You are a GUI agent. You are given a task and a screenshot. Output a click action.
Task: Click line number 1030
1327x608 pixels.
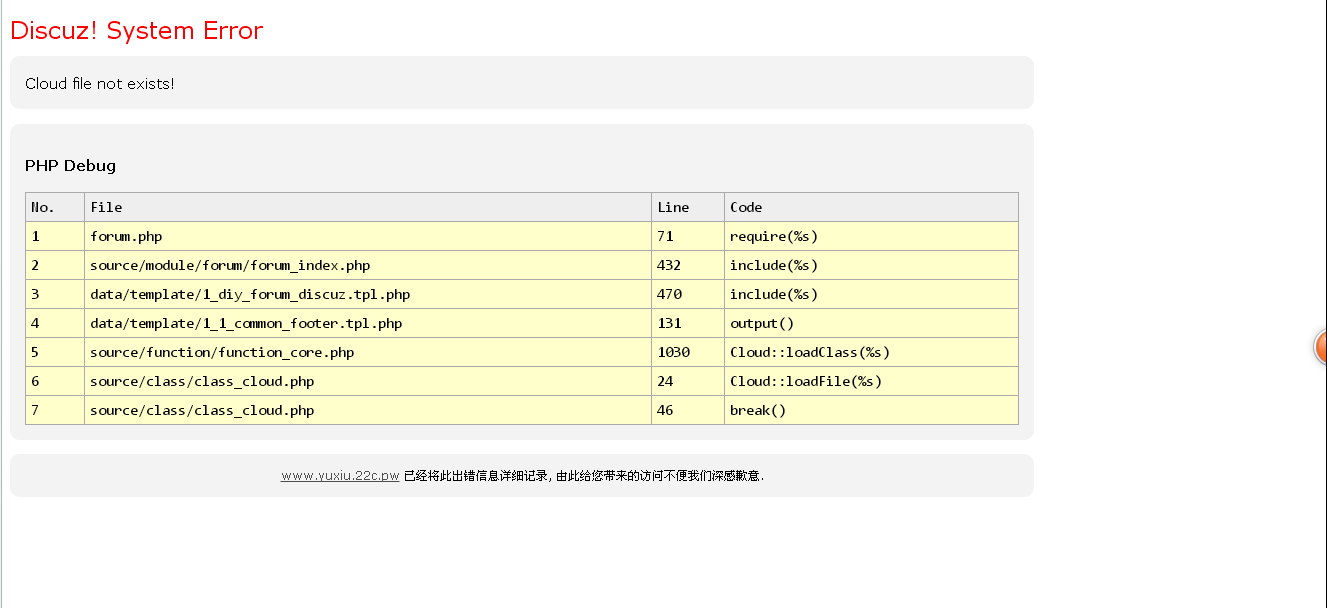point(688,352)
